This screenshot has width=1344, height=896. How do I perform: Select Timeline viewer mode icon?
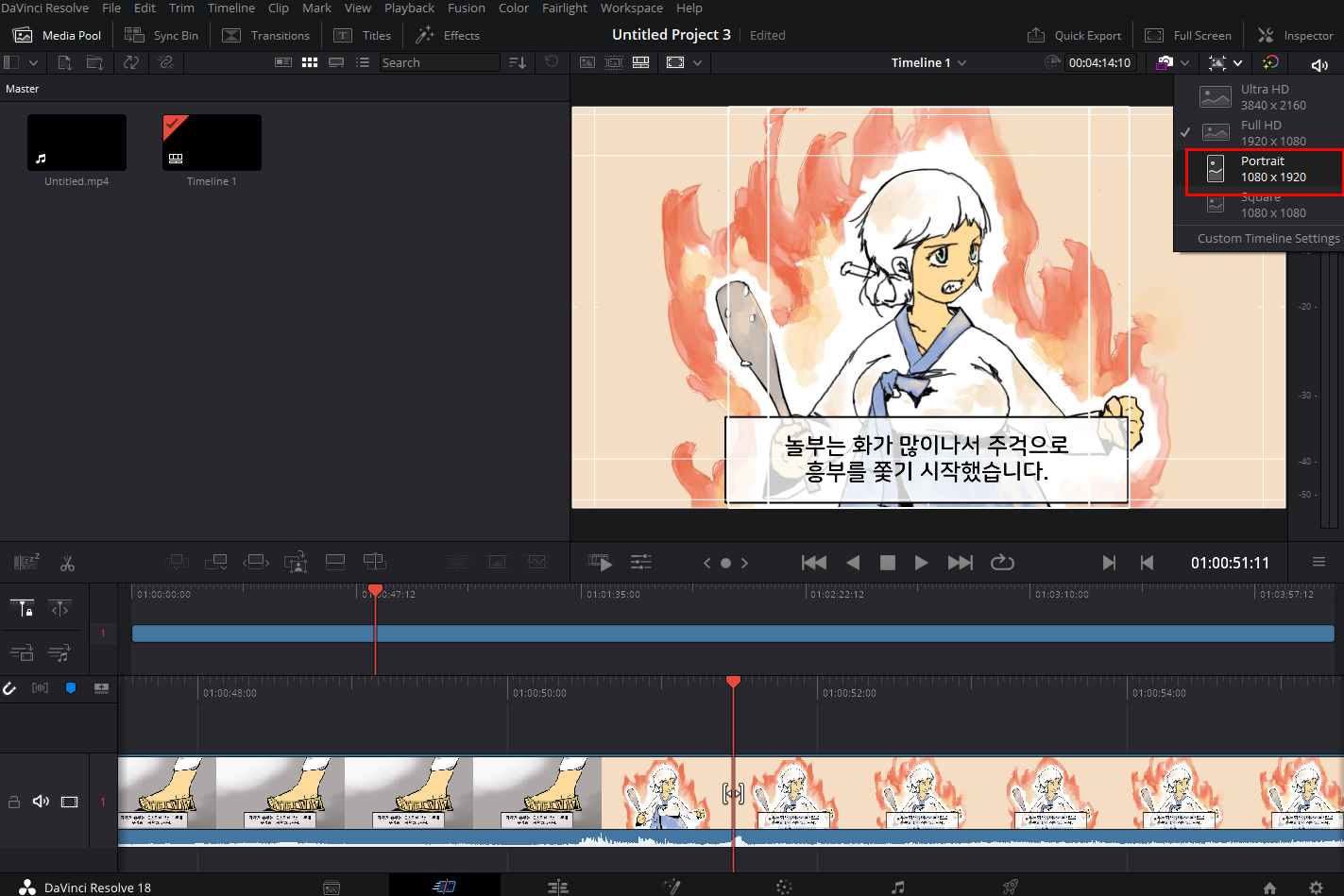click(x=641, y=62)
